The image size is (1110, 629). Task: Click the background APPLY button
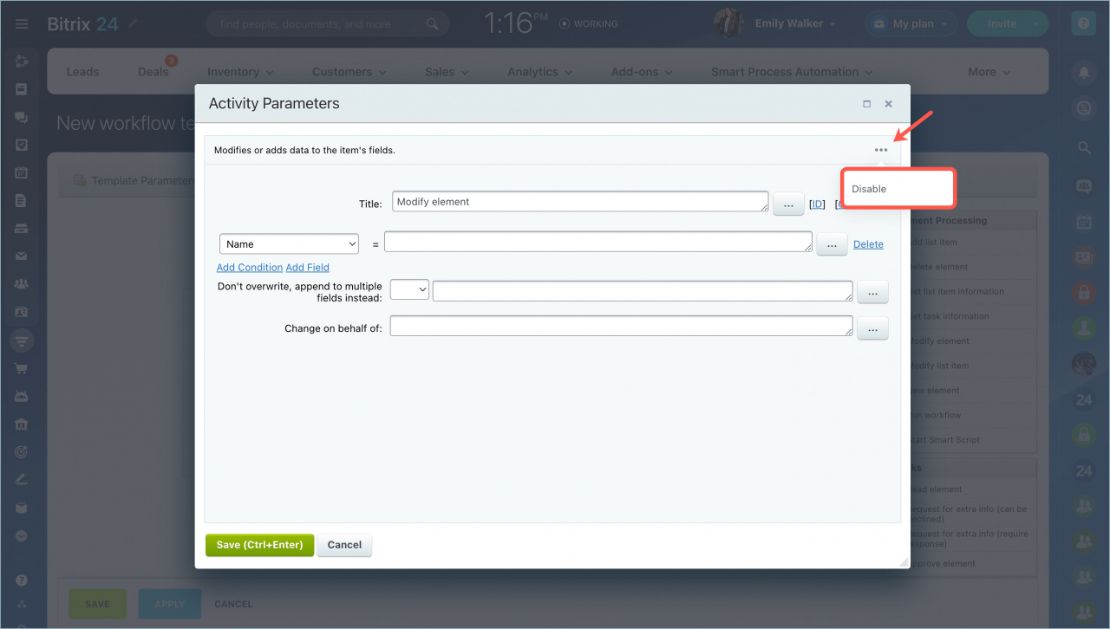[x=169, y=604]
